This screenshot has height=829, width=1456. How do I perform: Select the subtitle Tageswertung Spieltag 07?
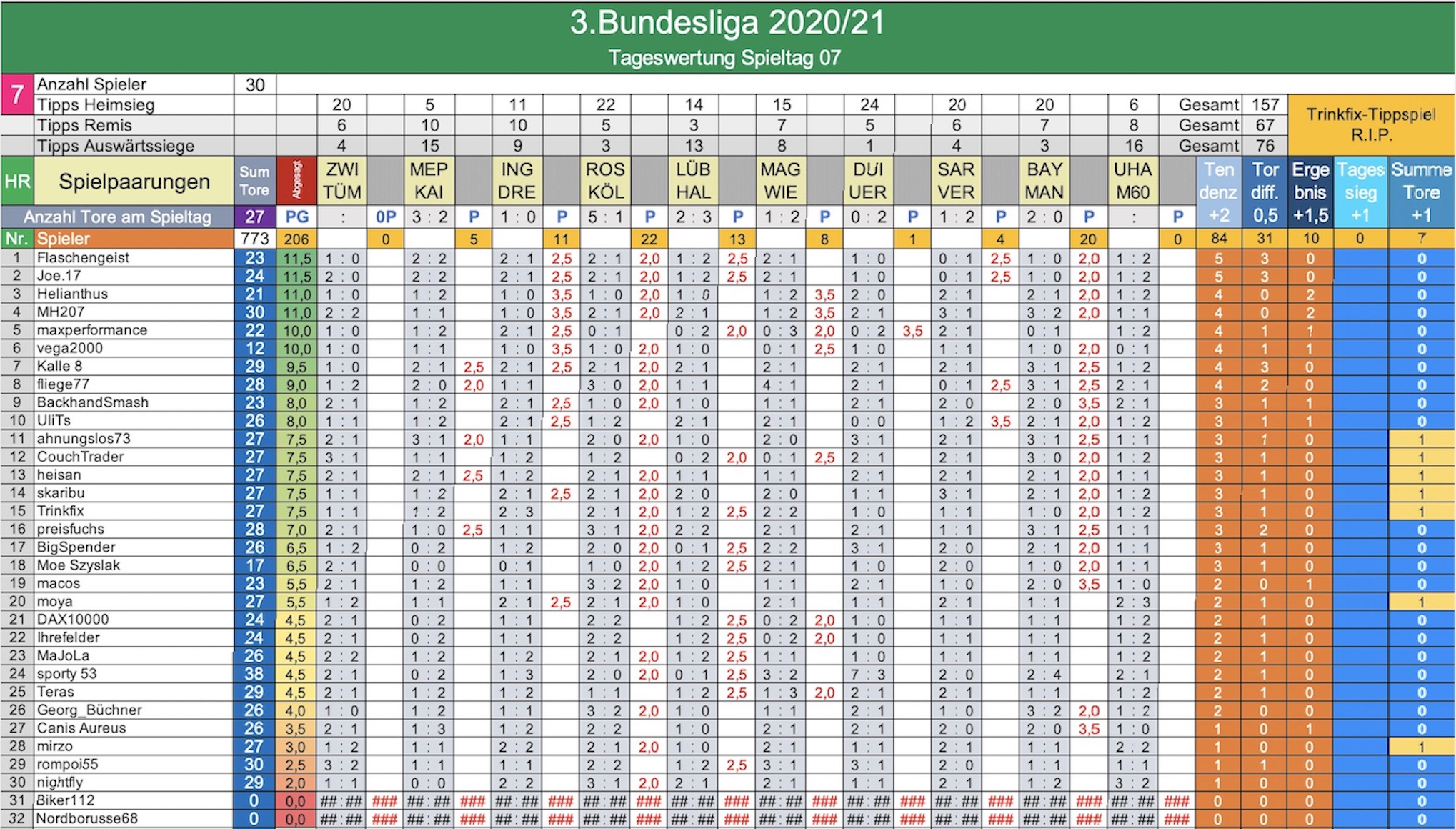click(x=724, y=58)
